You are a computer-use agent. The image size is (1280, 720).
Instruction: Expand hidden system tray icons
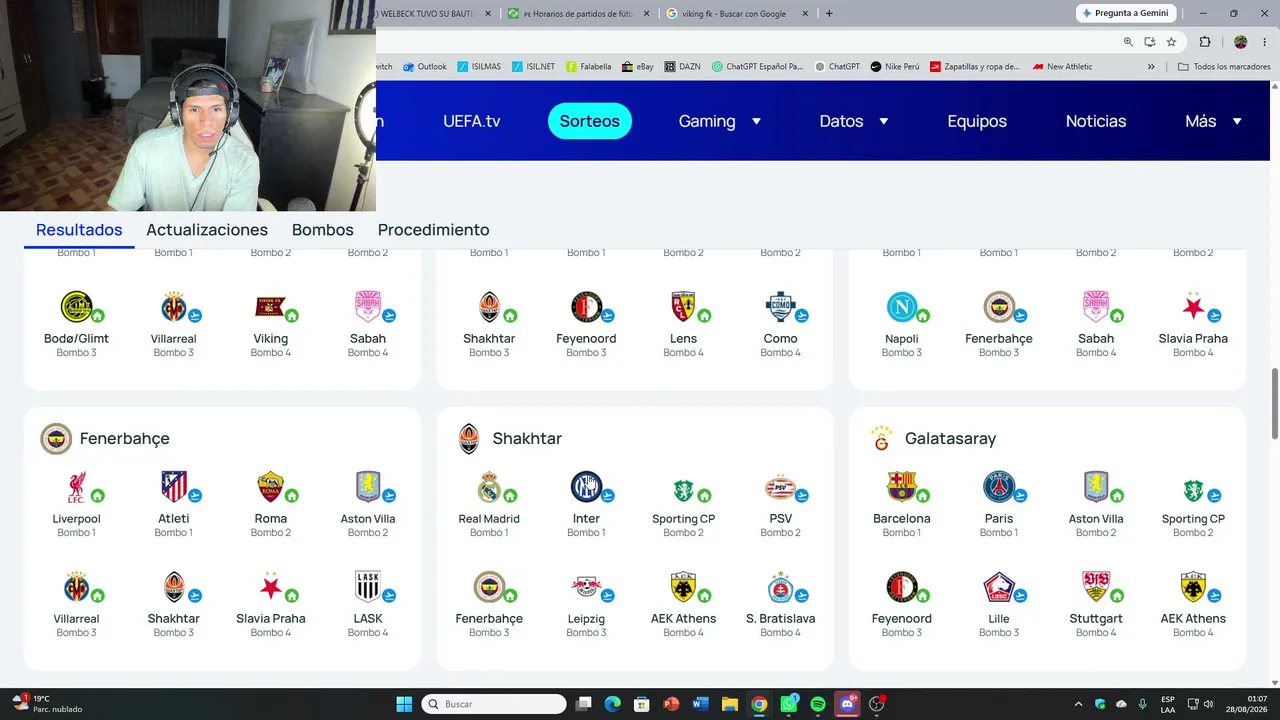click(1078, 704)
